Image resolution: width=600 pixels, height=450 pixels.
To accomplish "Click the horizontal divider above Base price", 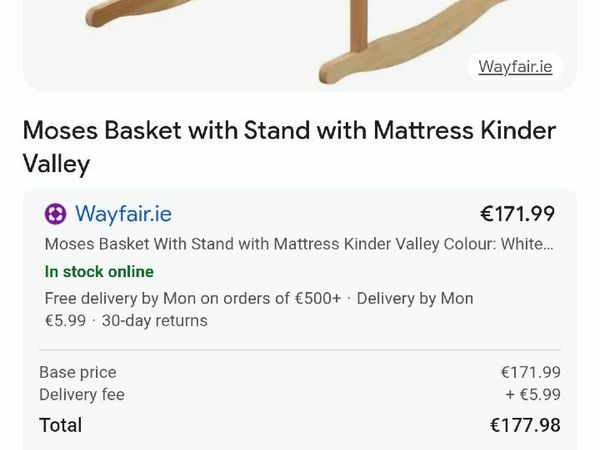I will pos(300,350).
